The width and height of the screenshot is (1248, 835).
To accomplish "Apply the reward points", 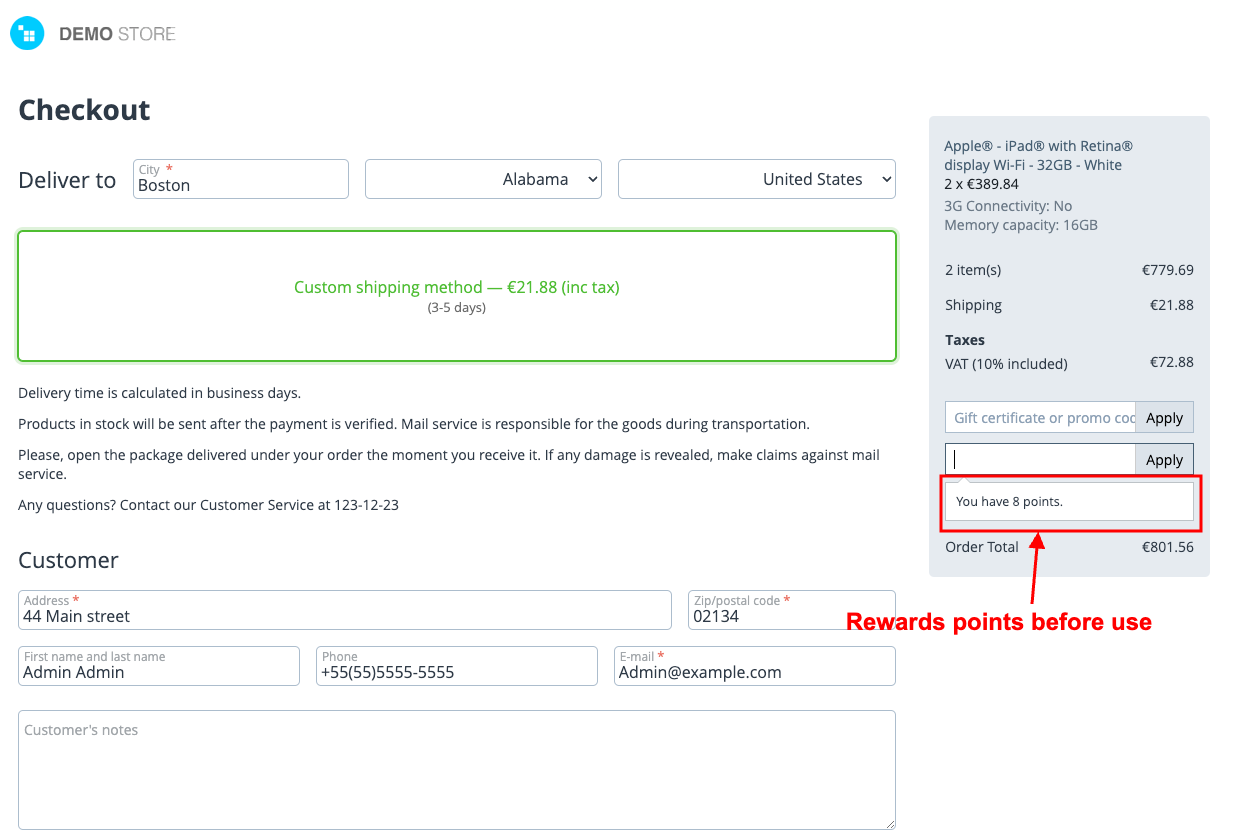I will [1164, 460].
